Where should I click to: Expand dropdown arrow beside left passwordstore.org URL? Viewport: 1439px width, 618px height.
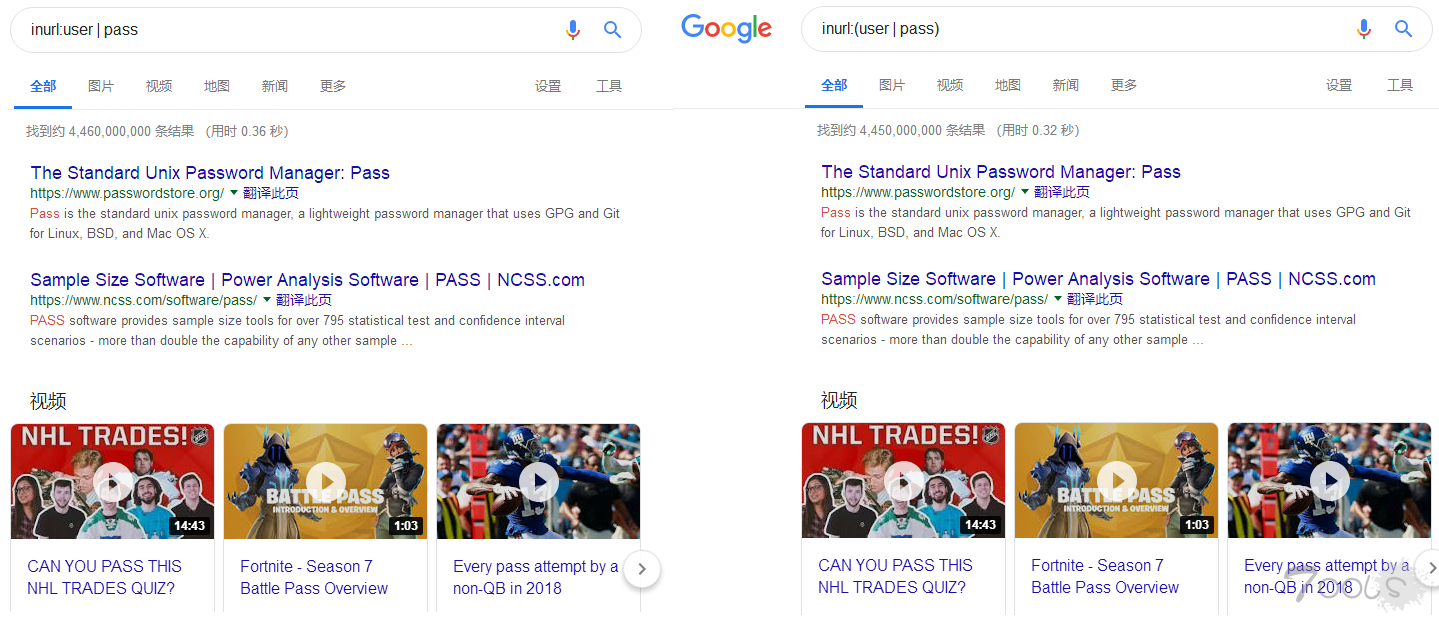tap(234, 192)
